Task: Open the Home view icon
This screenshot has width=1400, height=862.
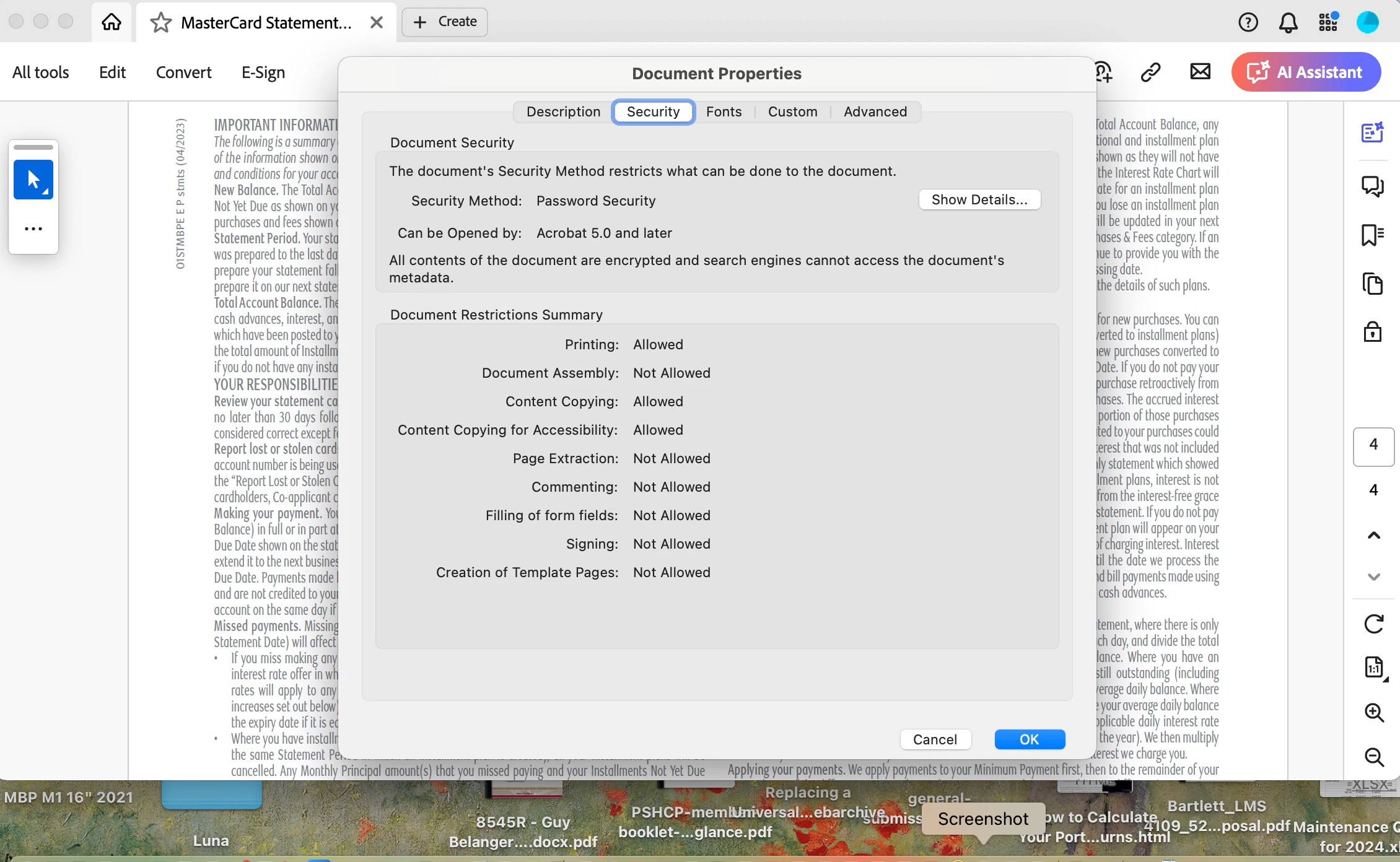Action: (x=112, y=22)
